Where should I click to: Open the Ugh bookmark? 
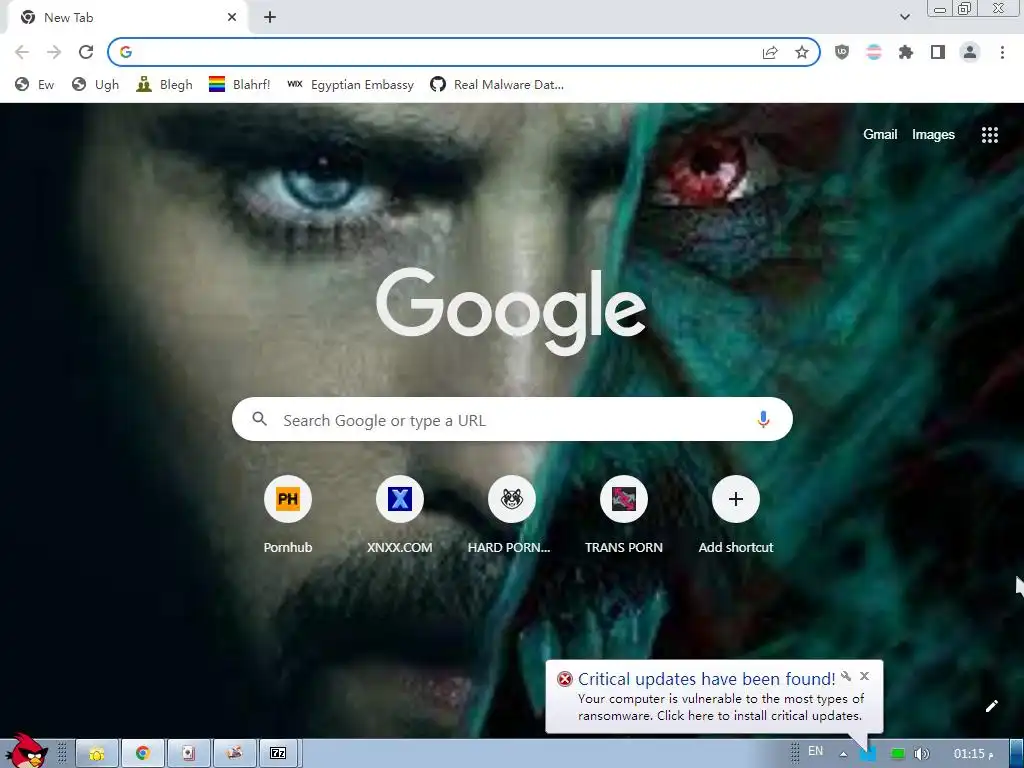click(95, 84)
